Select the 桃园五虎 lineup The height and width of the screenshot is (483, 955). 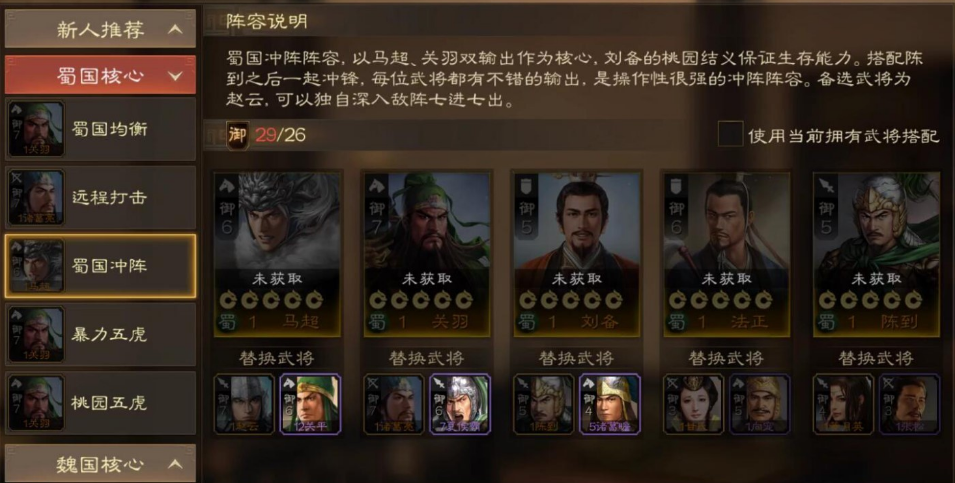pos(100,403)
